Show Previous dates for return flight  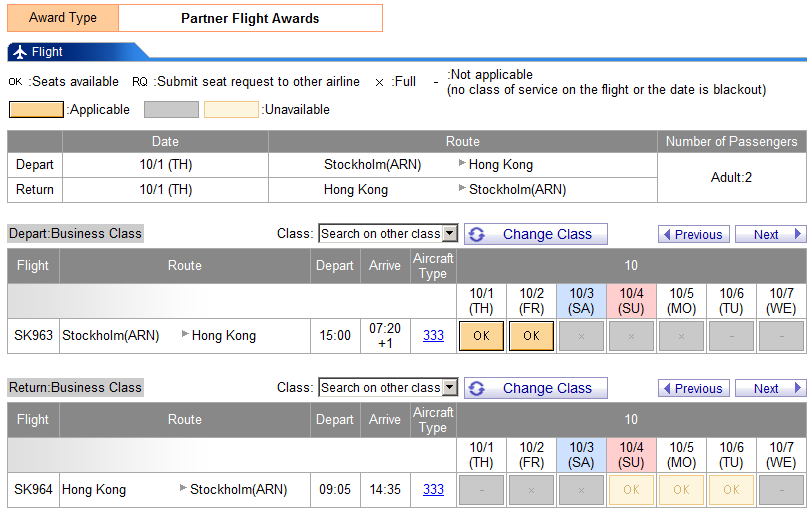(693, 388)
